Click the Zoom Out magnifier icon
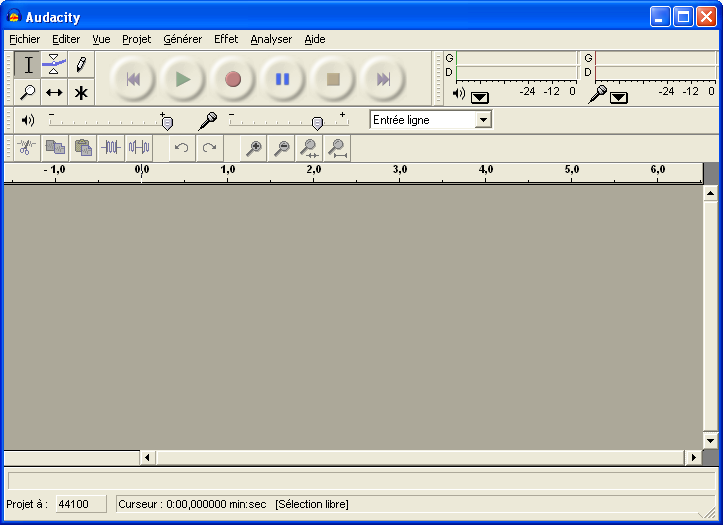Image resolution: width=723 pixels, height=525 pixels. click(x=281, y=148)
